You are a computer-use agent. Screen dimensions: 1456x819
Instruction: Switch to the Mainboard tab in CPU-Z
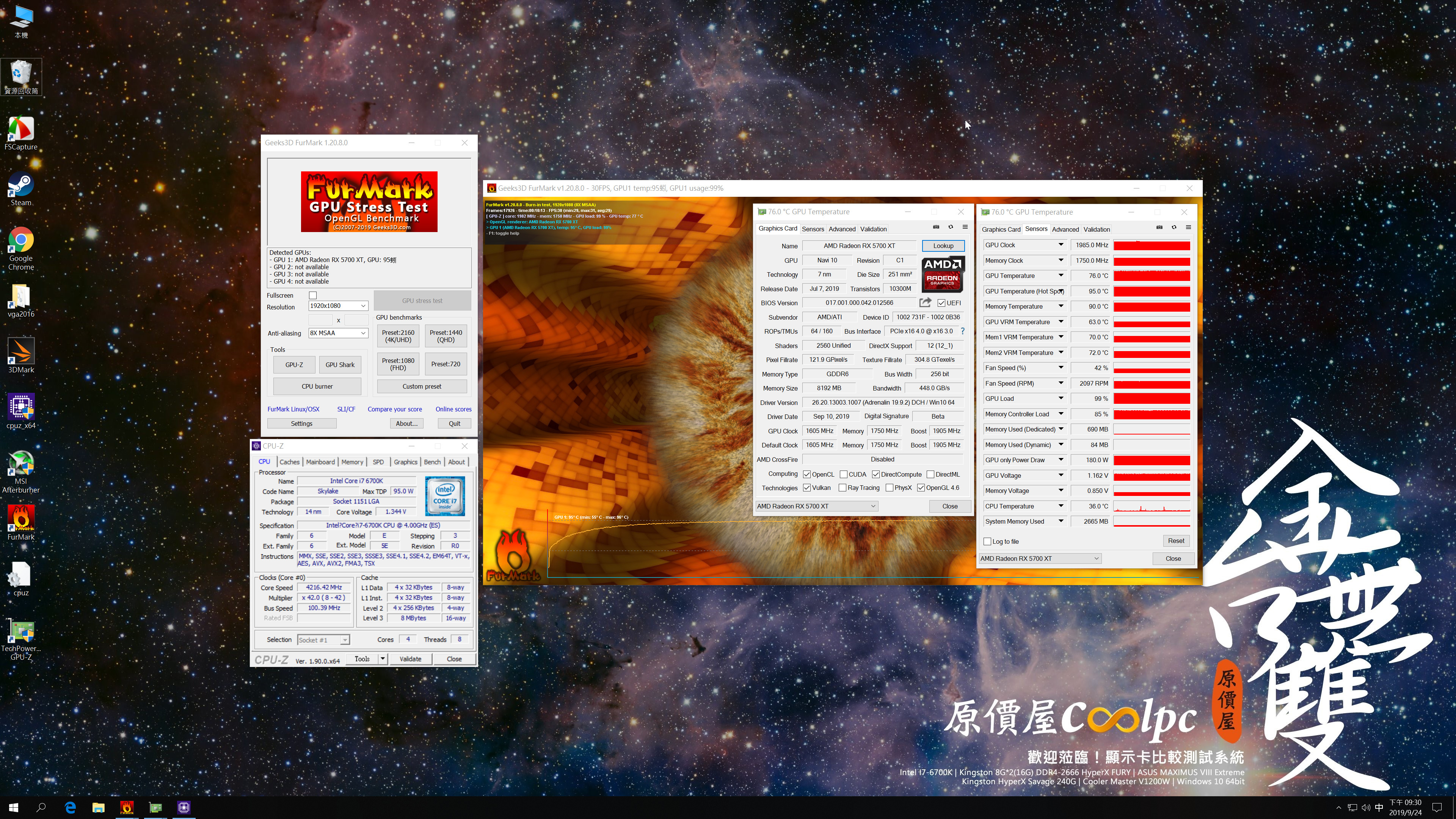(320, 462)
